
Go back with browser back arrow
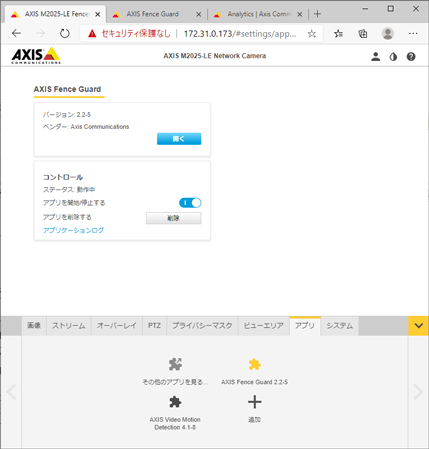click(16, 33)
